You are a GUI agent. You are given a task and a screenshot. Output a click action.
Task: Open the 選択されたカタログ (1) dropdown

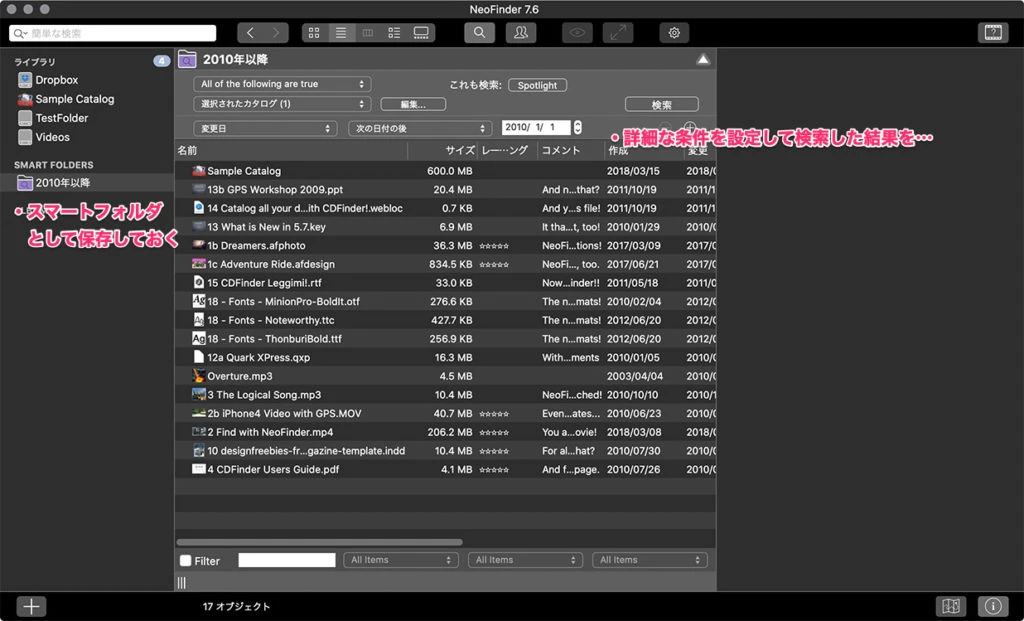[x=282, y=104]
